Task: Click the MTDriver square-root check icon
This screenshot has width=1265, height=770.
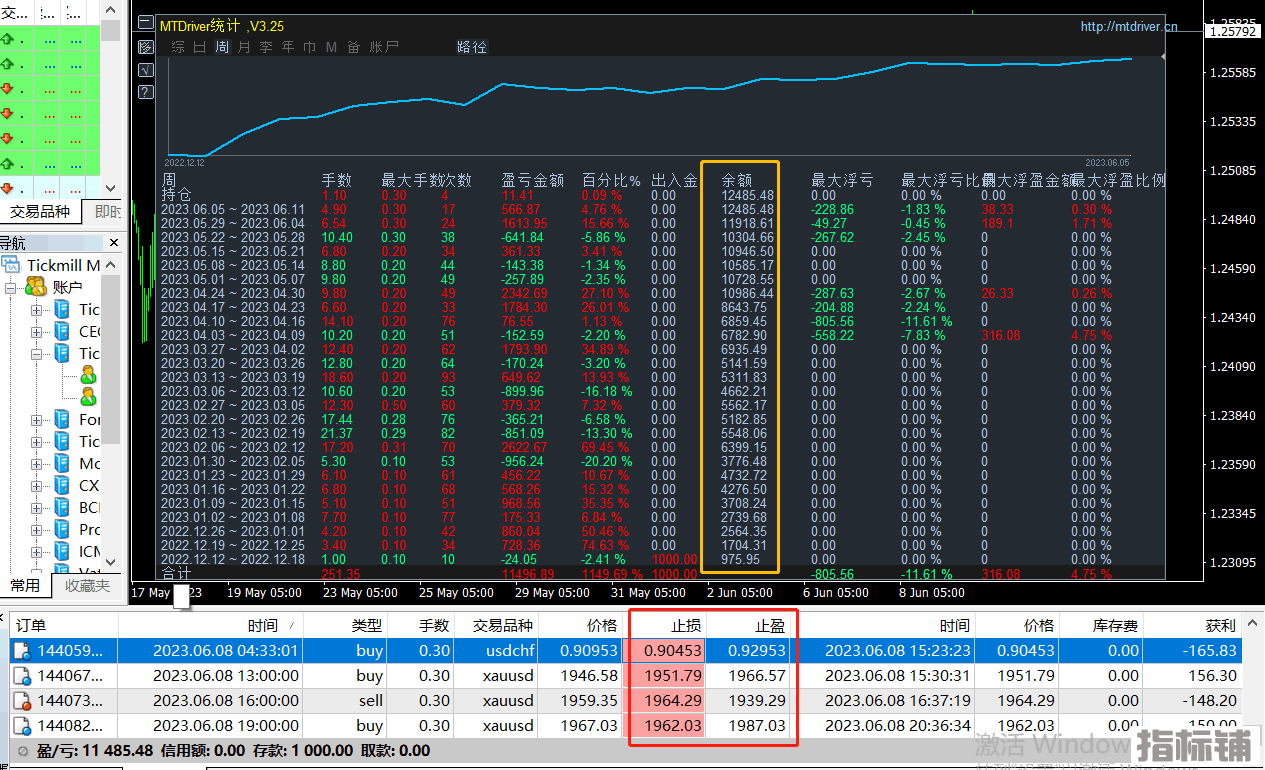Action: (146, 69)
